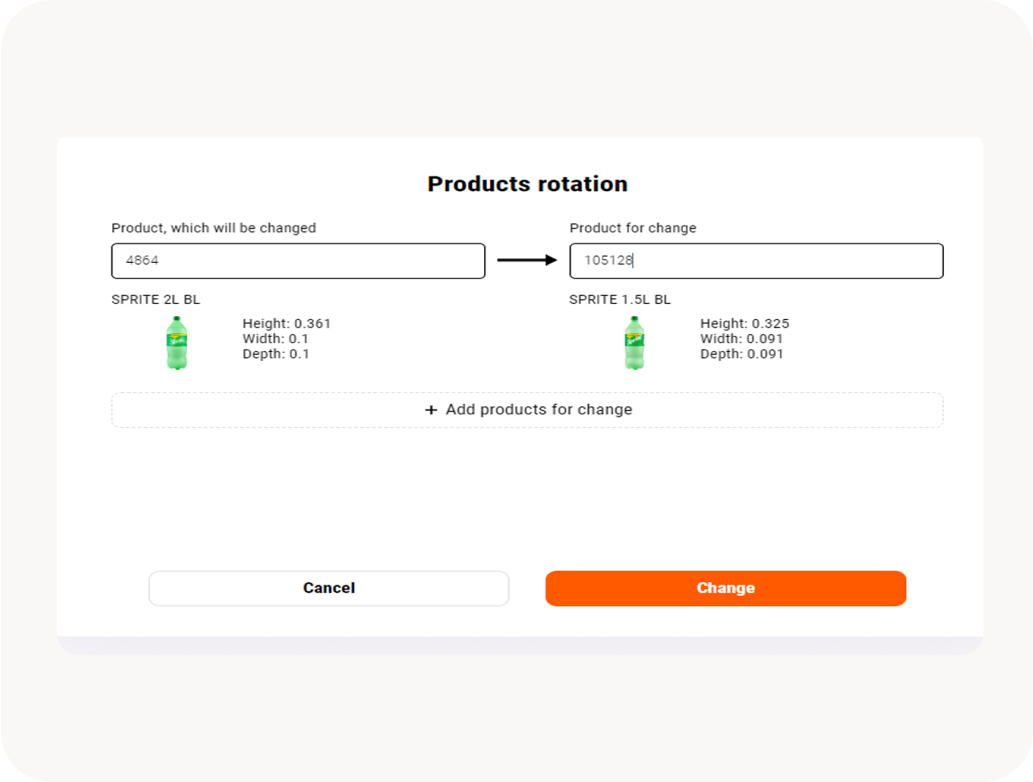This screenshot has height=782, width=1033.
Task: Select the SPRITE 2L BL product name
Action: tap(156, 300)
